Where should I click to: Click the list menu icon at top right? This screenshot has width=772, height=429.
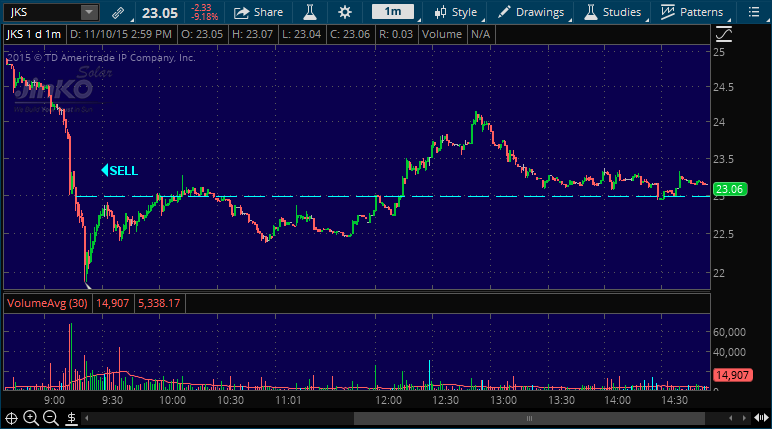[x=754, y=12]
